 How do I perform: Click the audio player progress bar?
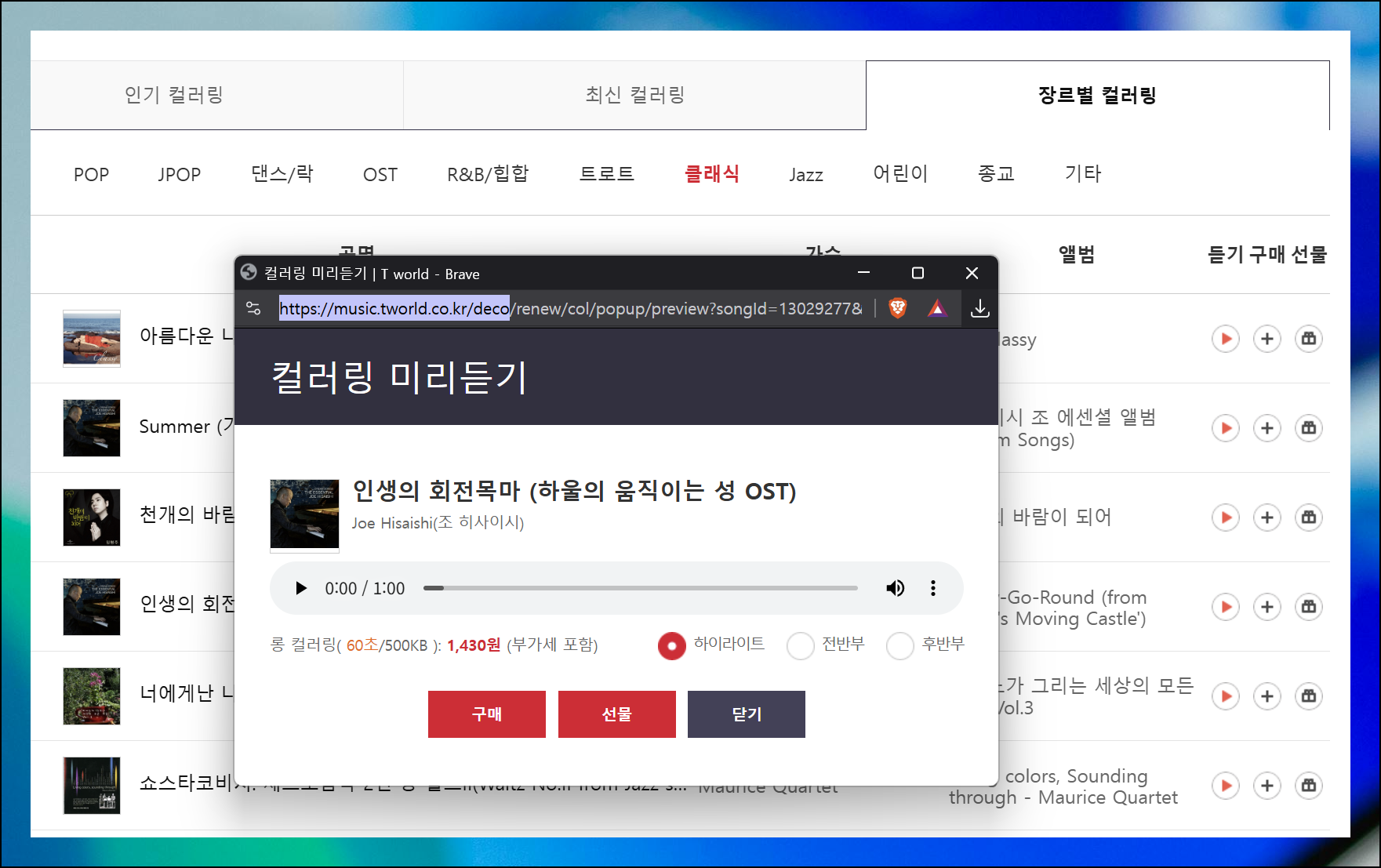[x=640, y=588]
